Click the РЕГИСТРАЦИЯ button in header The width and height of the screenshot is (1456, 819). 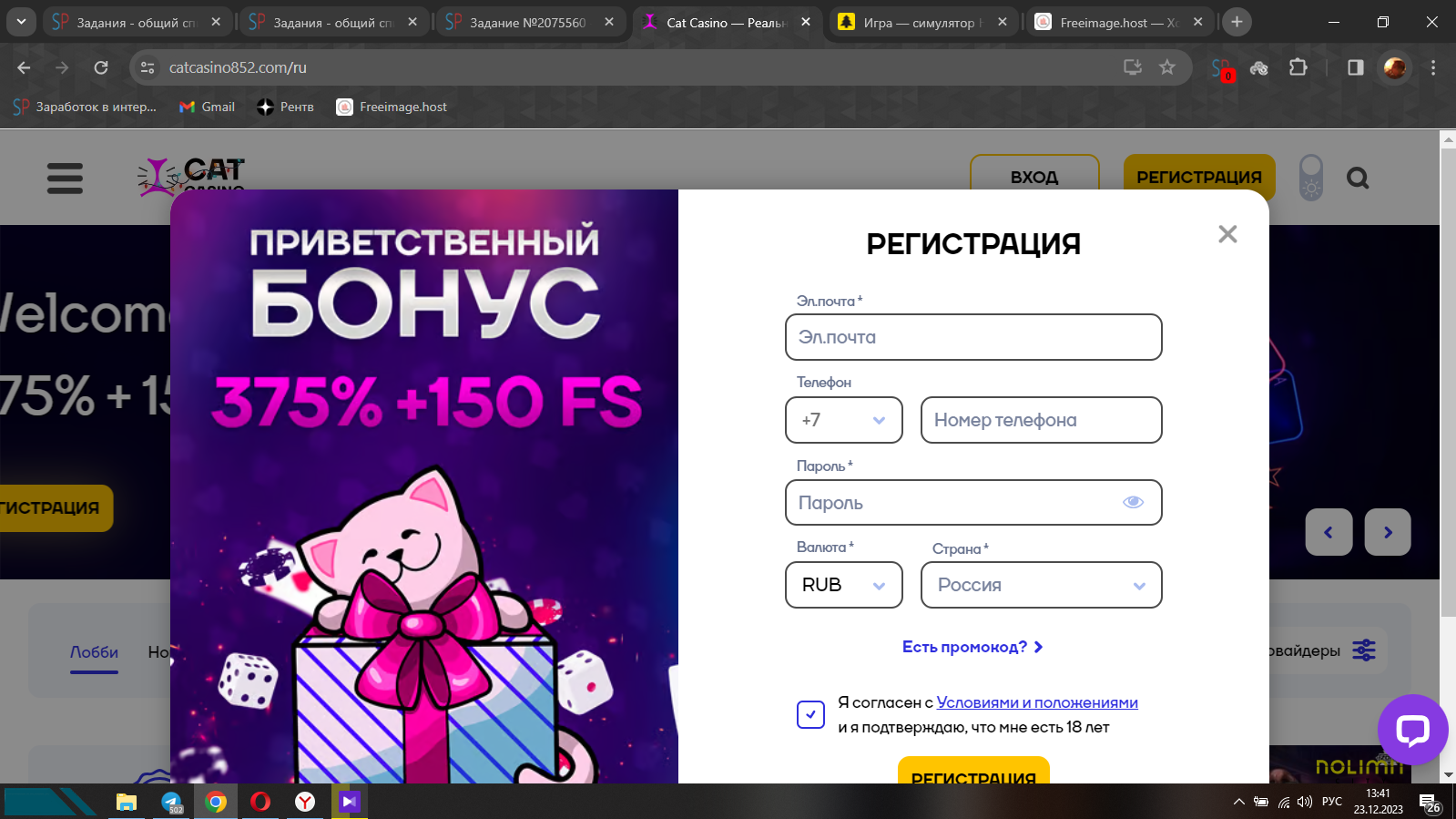(1199, 178)
